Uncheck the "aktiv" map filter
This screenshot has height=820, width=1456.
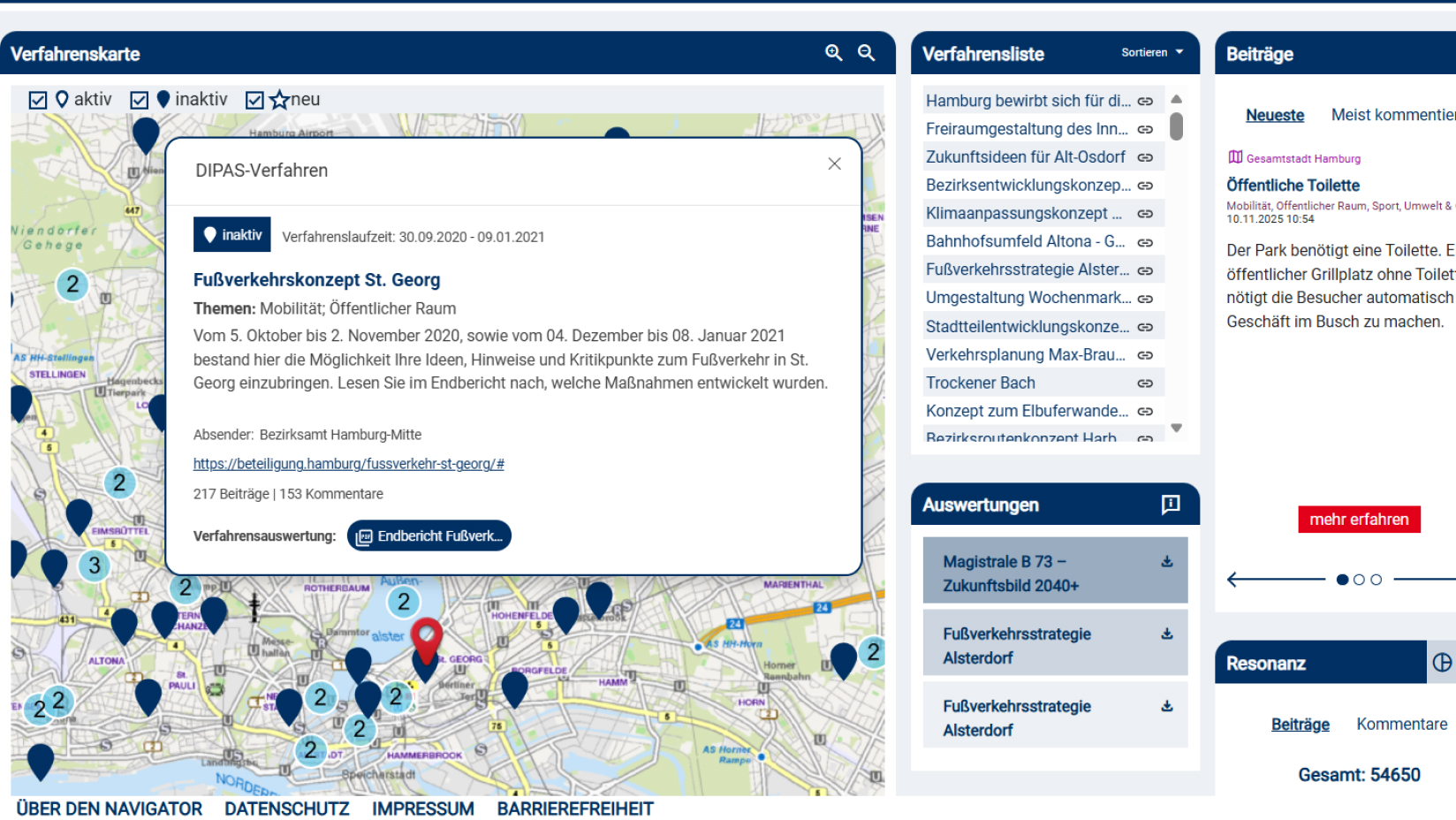point(38,99)
